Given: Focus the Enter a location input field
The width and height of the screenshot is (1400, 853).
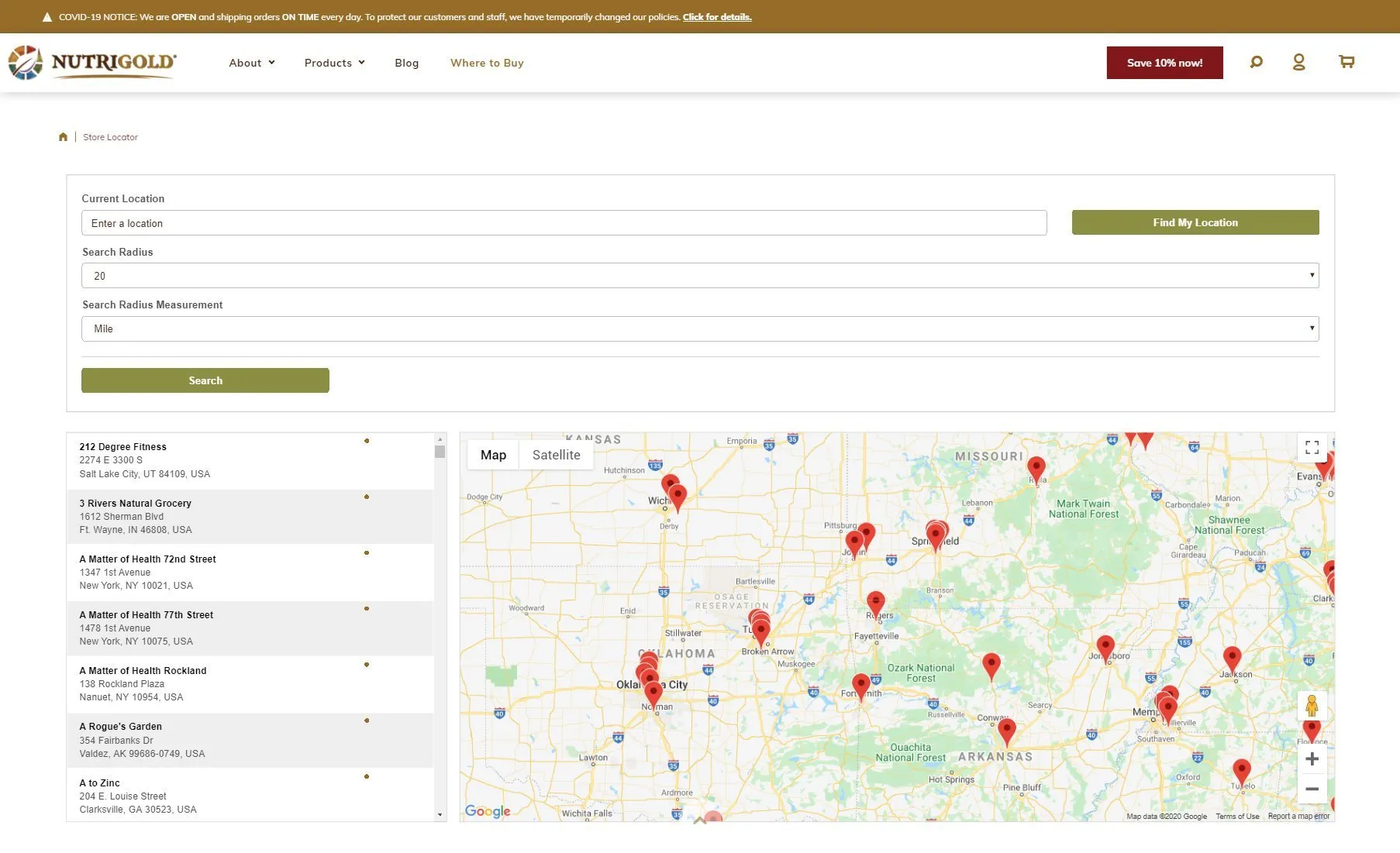Looking at the screenshot, I should tap(564, 223).
